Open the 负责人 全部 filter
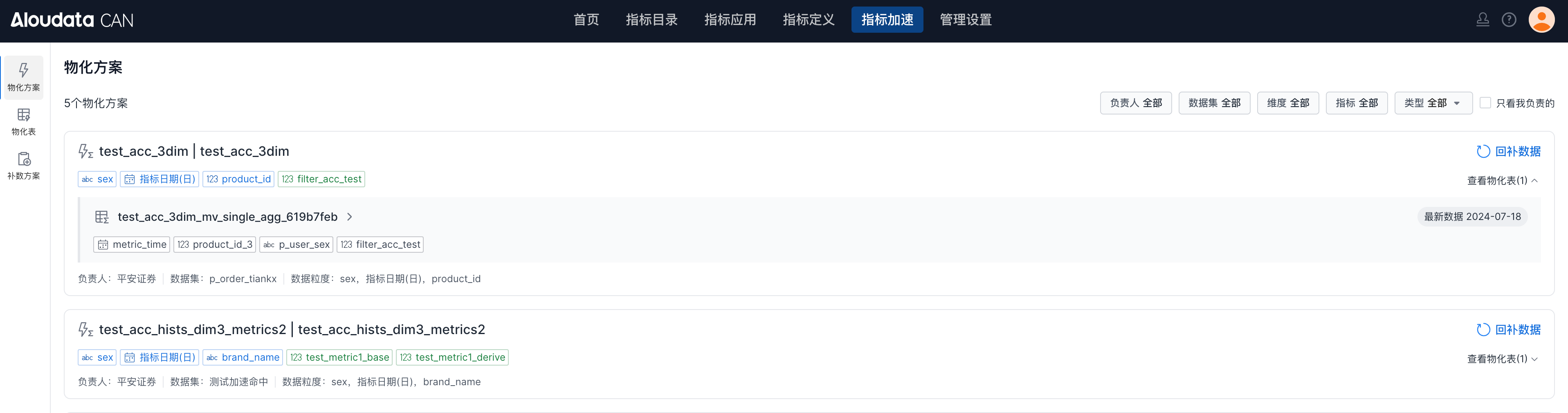The image size is (1568, 413). point(1135,103)
